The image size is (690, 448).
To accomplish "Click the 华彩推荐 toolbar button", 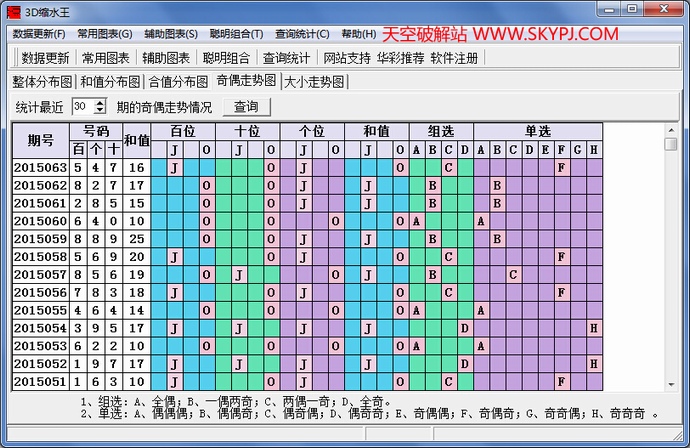I will (x=400, y=58).
